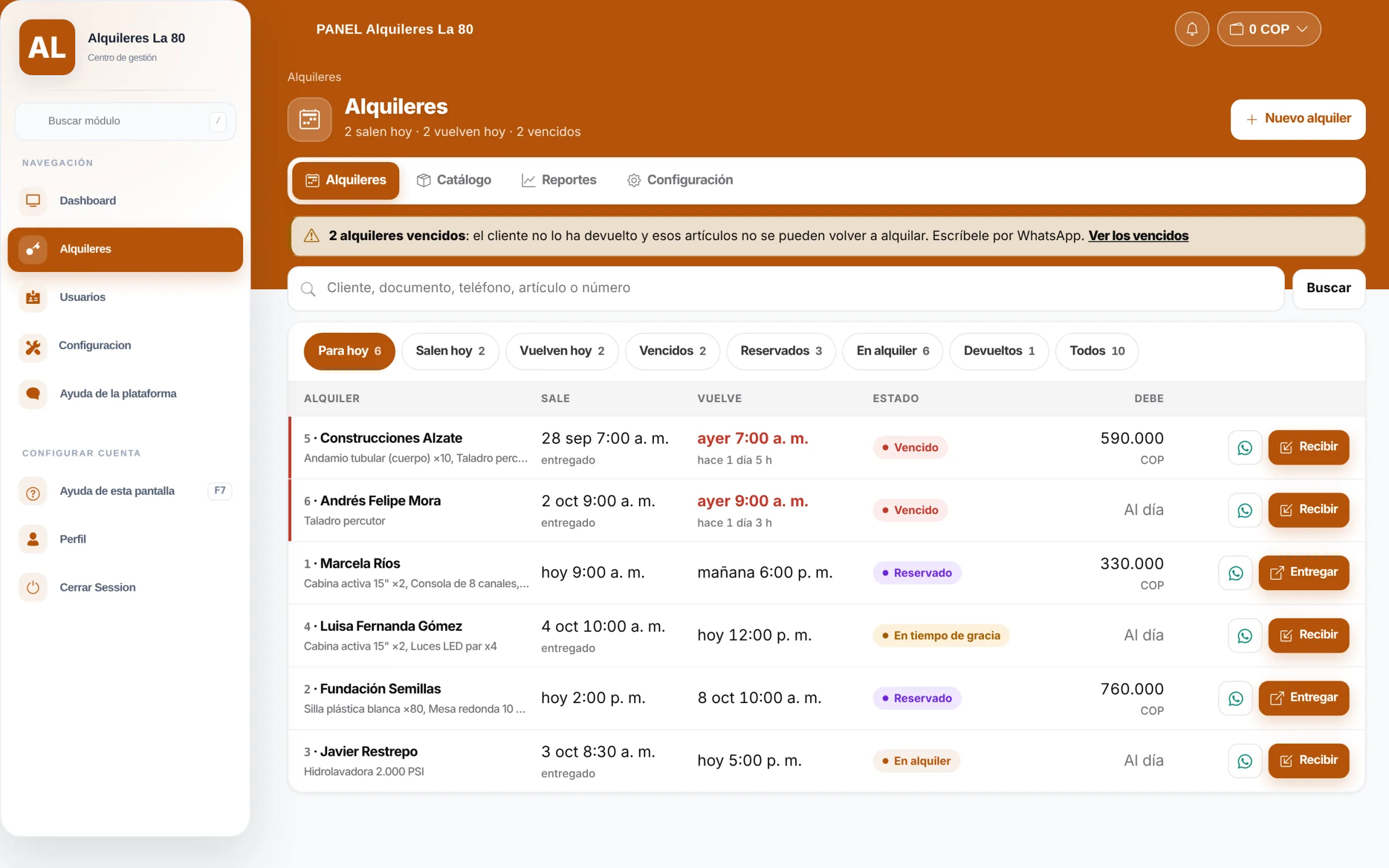1389x868 pixels.
Task: Click Entregar for Marcela Ríos
Action: (x=1303, y=573)
